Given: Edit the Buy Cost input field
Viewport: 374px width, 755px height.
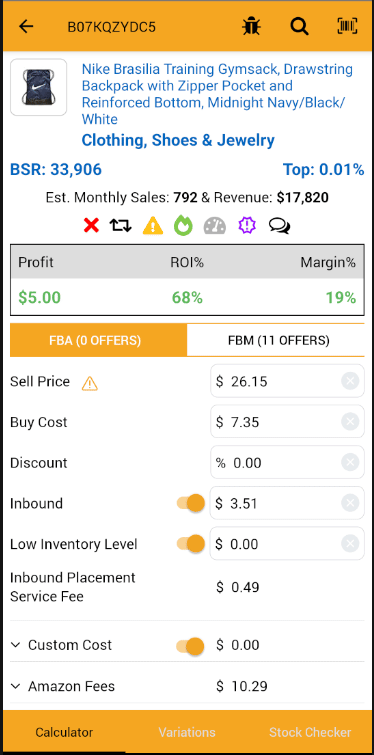Looking at the screenshot, I should tap(287, 422).
